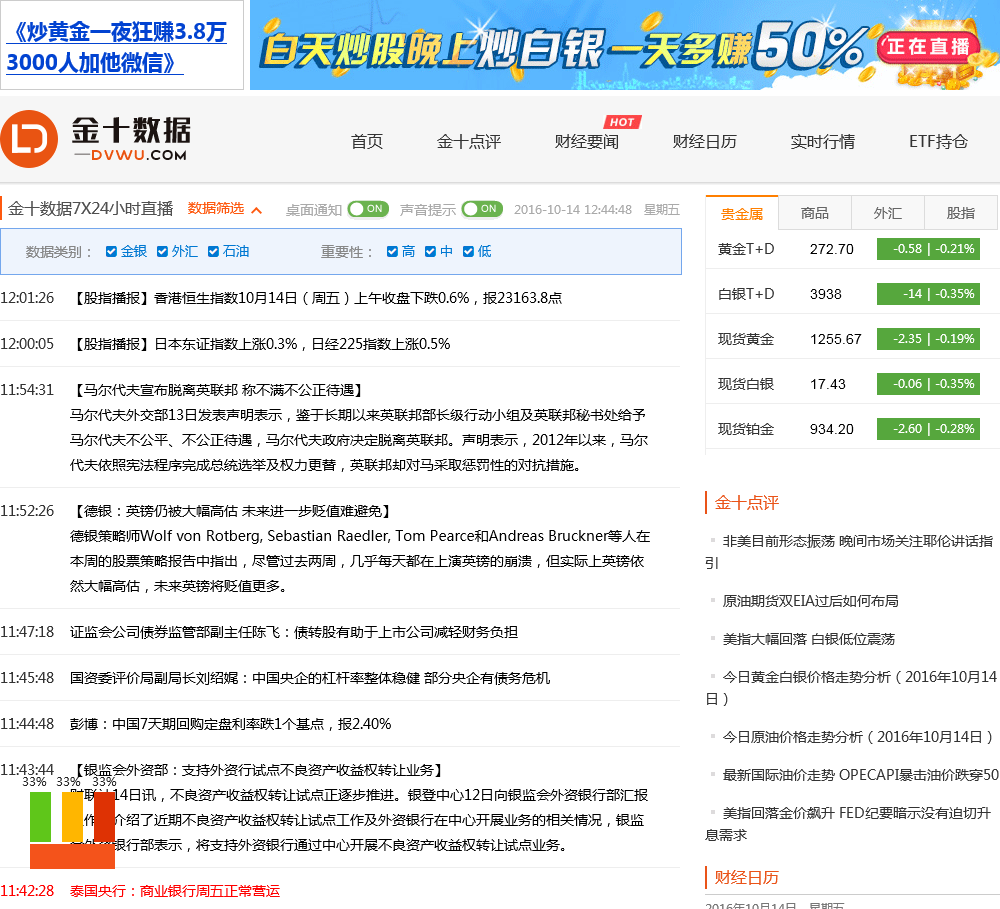
Task: Go to ETF持仓 in the navigation bar
Action: click(x=938, y=142)
